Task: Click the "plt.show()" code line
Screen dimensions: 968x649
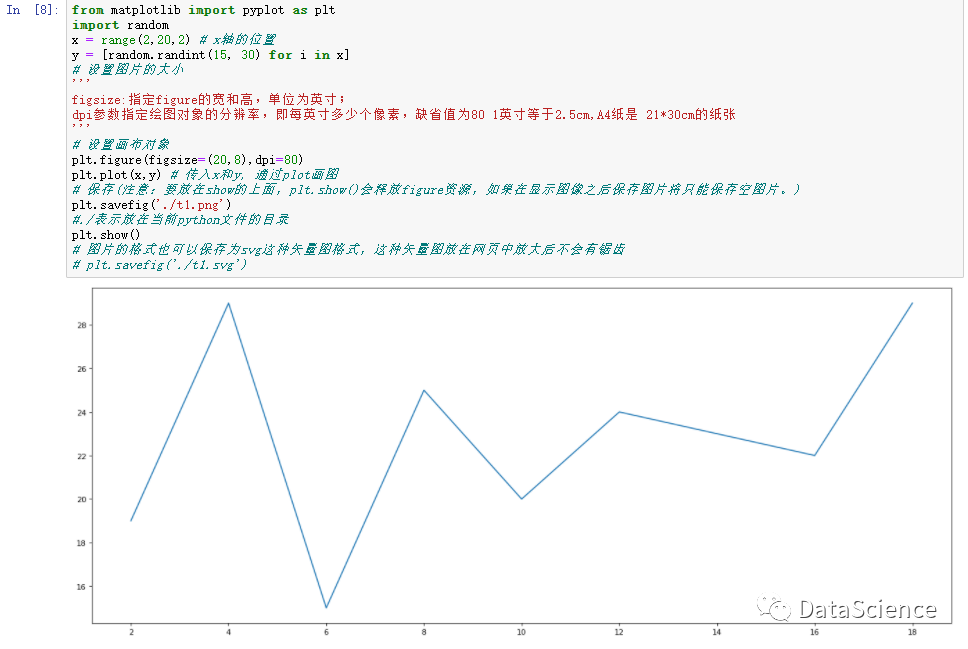Action: [106, 235]
